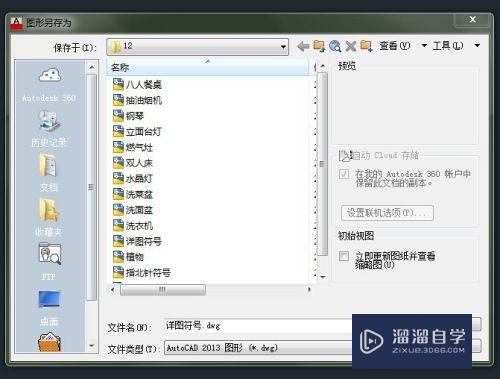
Task: Click the Buzzsaw orange folder icon
Action: click(49, 342)
